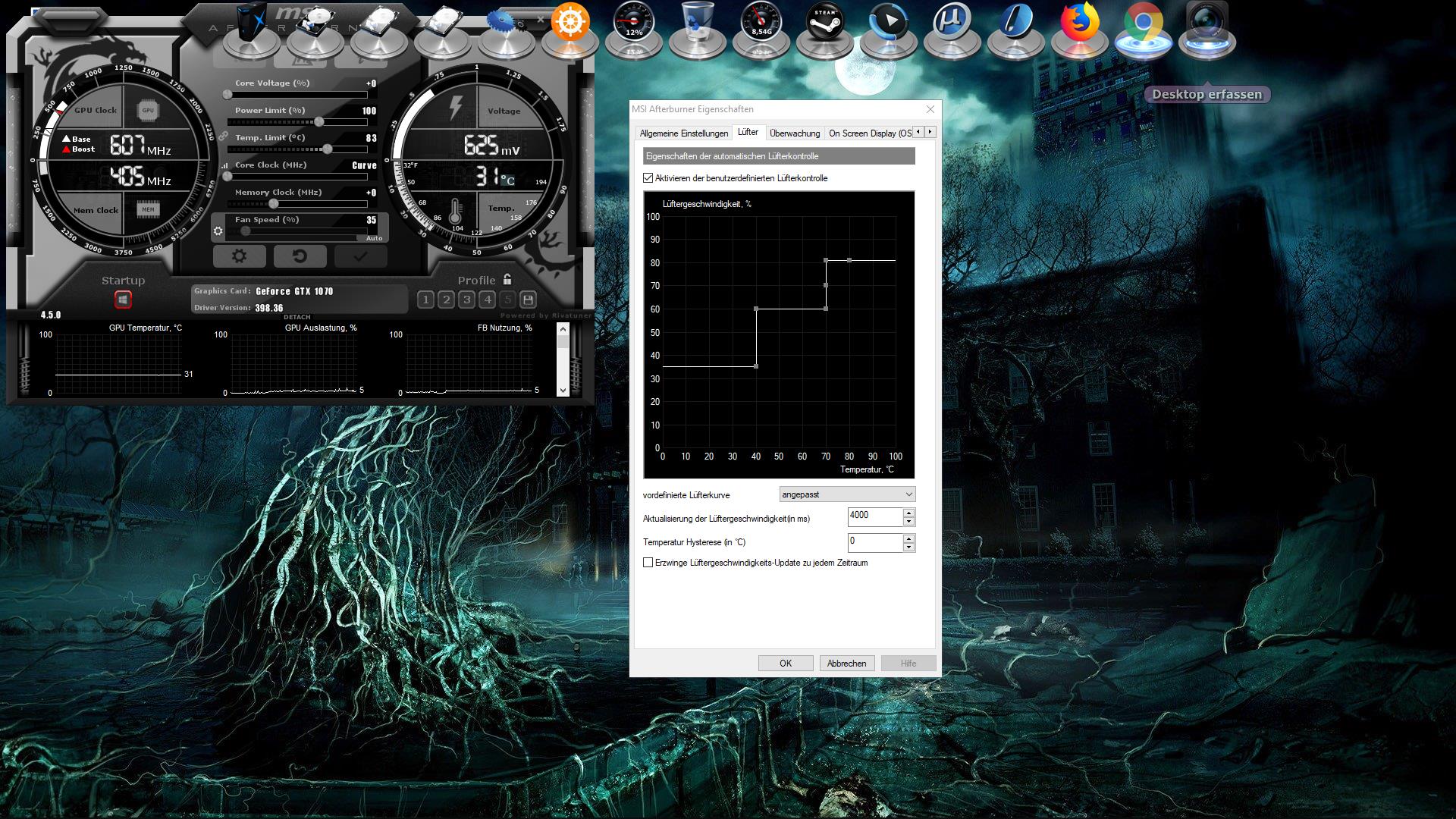
Task: Select profile slot 2
Action: pyautogui.click(x=446, y=300)
